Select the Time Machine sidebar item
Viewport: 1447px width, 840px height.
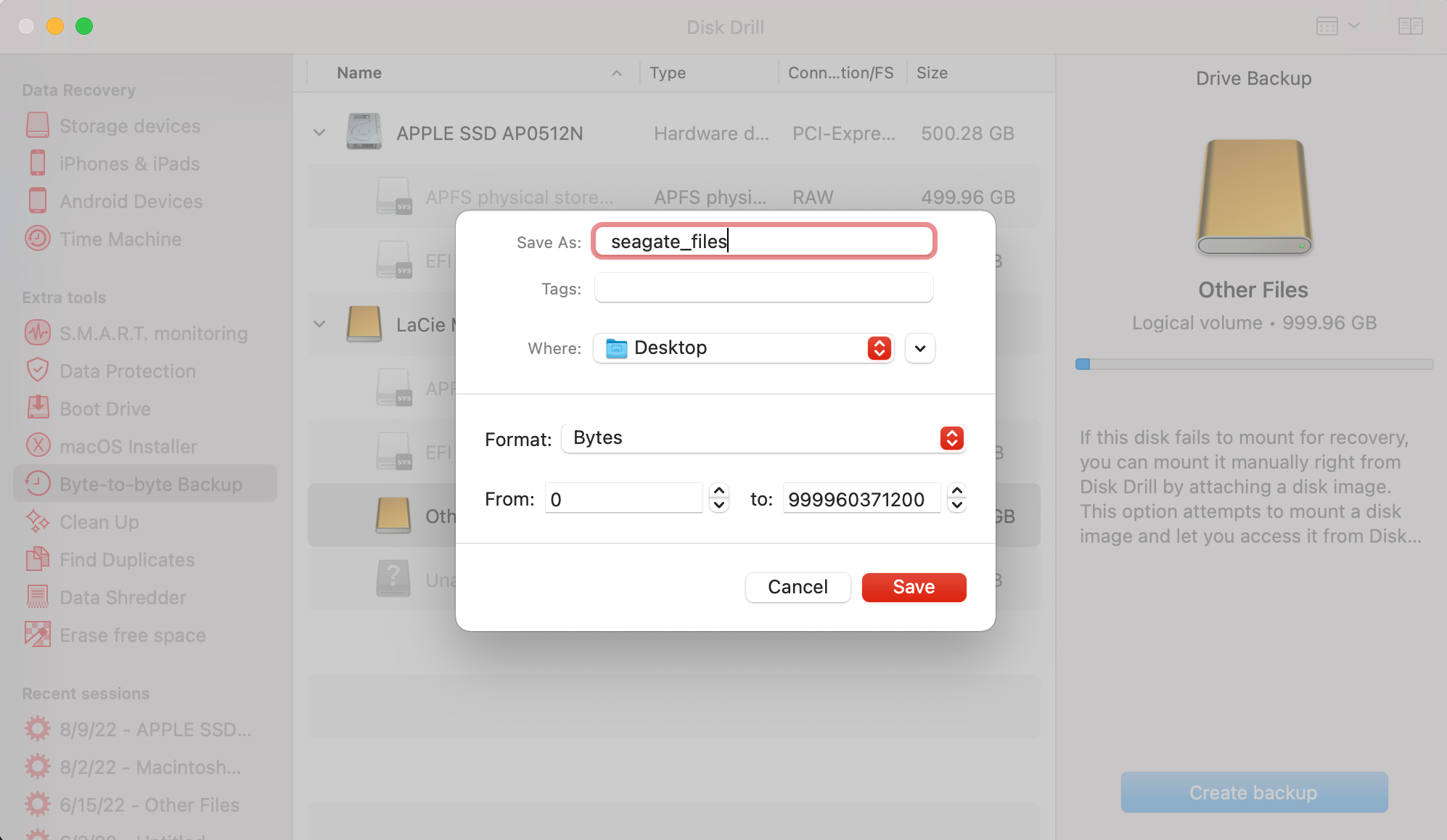point(120,239)
